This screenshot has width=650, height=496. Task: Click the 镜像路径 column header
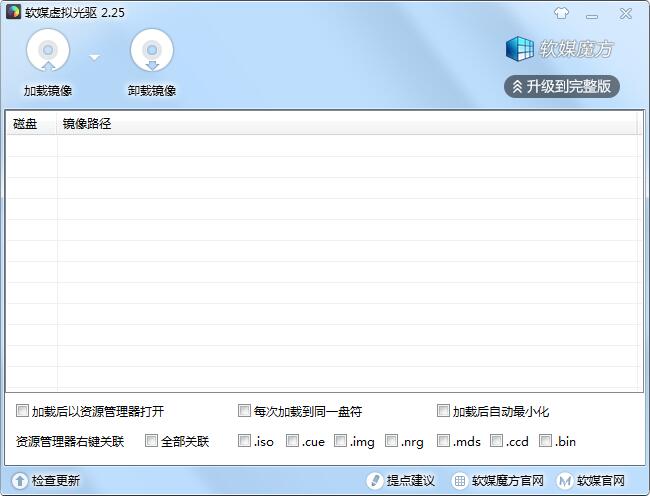tap(87, 124)
